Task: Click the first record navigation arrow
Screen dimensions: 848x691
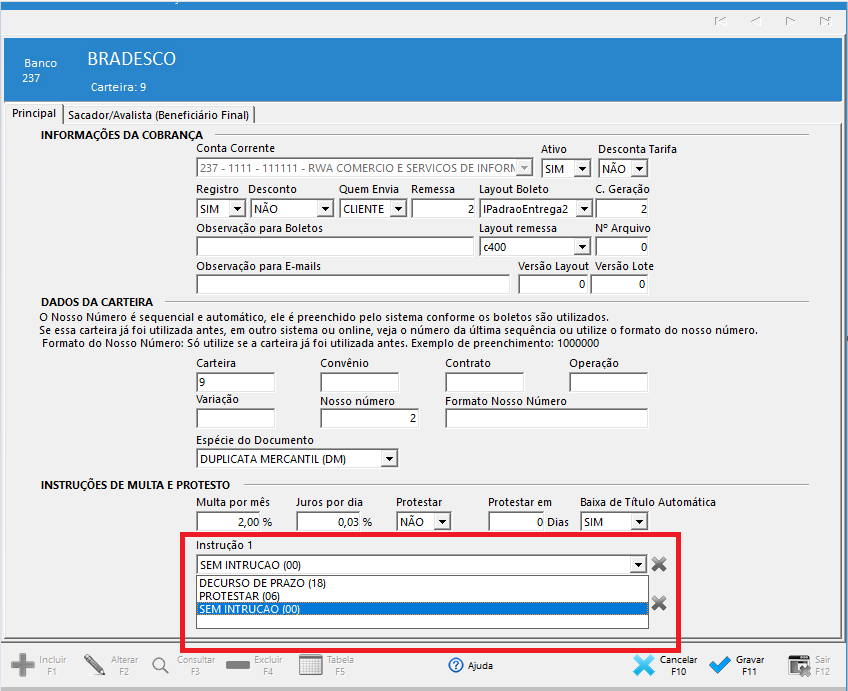Action: [720, 21]
